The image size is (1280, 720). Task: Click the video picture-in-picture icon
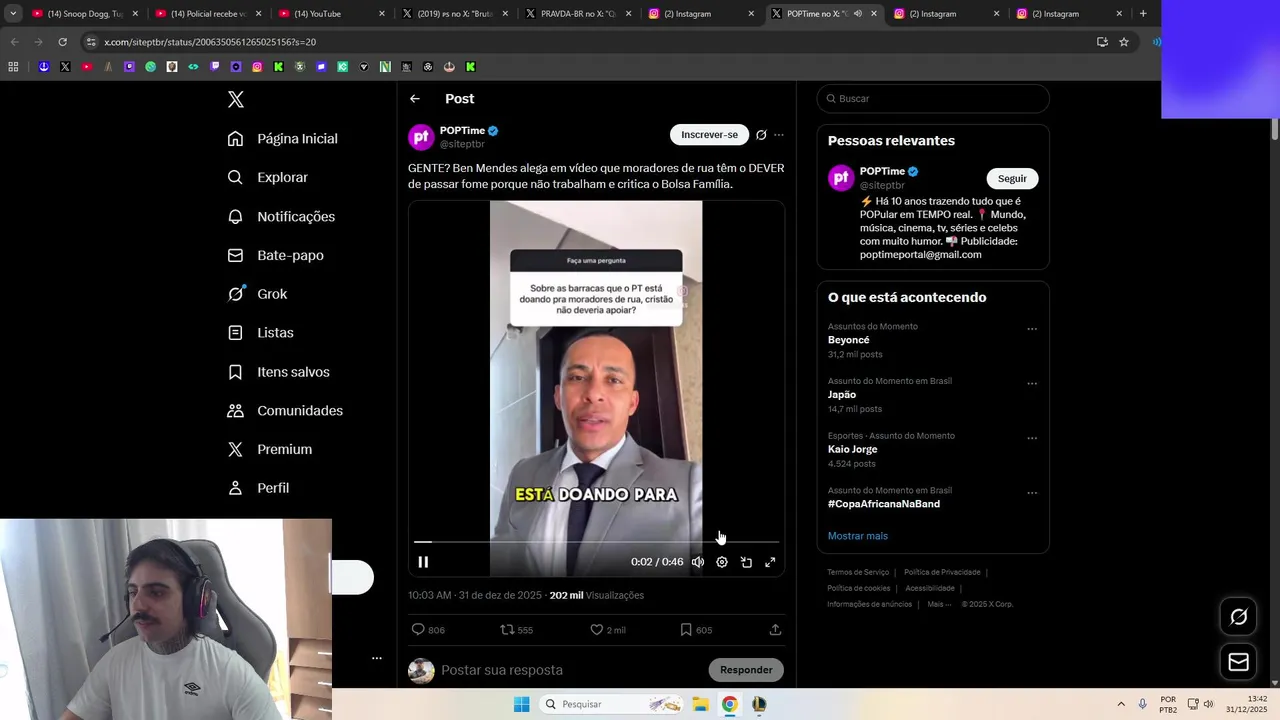[x=746, y=562]
